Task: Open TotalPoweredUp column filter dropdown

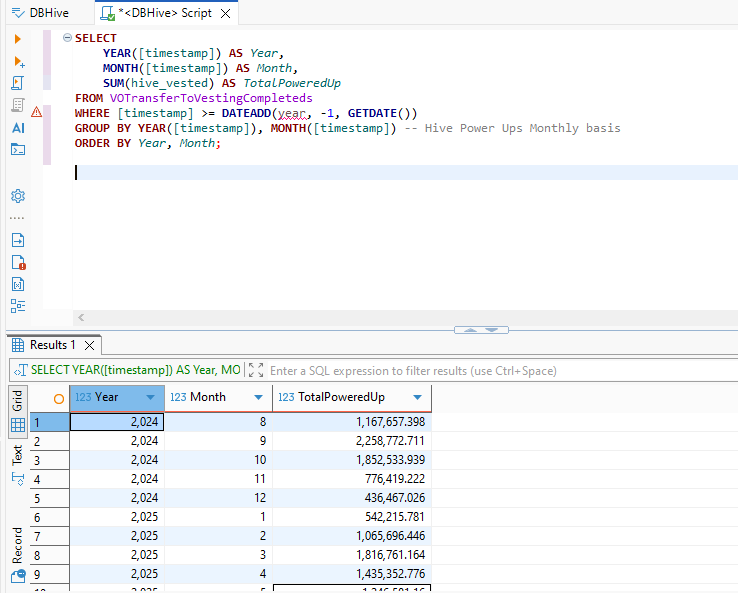Action: click(417, 398)
